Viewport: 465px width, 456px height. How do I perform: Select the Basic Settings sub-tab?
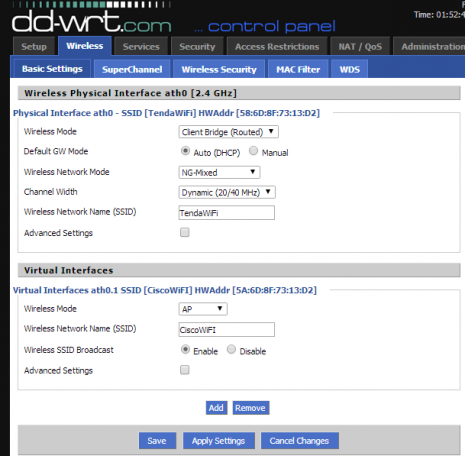52,69
